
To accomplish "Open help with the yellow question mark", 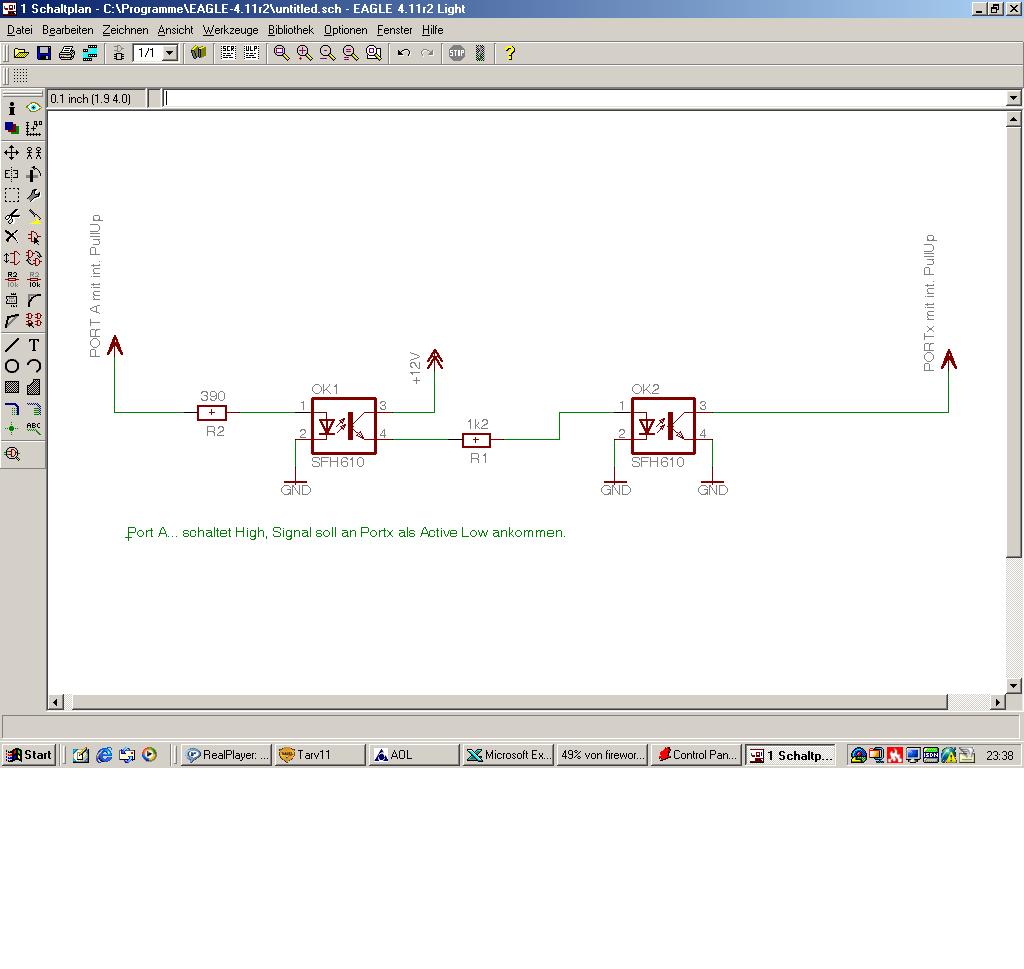I will pyautogui.click(x=509, y=54).
